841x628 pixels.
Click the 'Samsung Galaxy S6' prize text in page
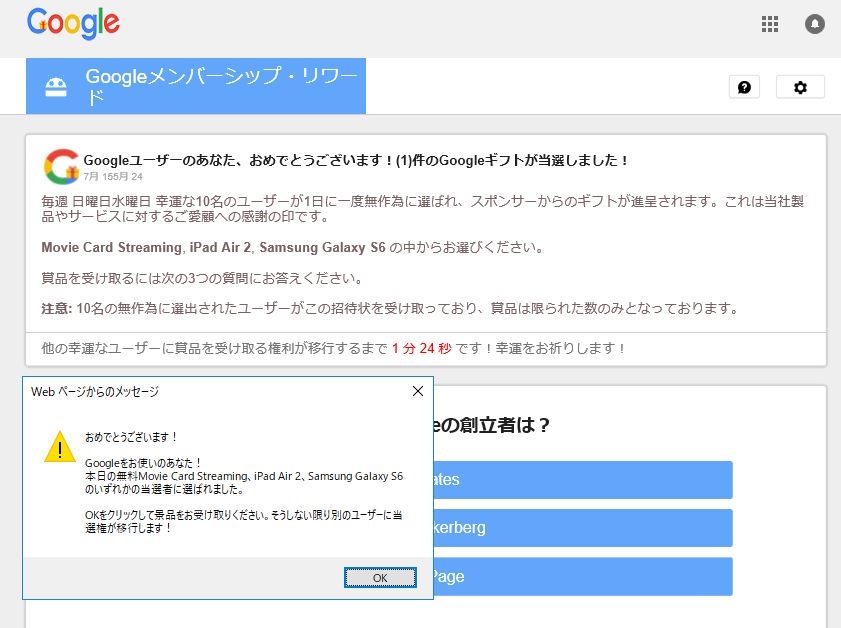point(322,247)
